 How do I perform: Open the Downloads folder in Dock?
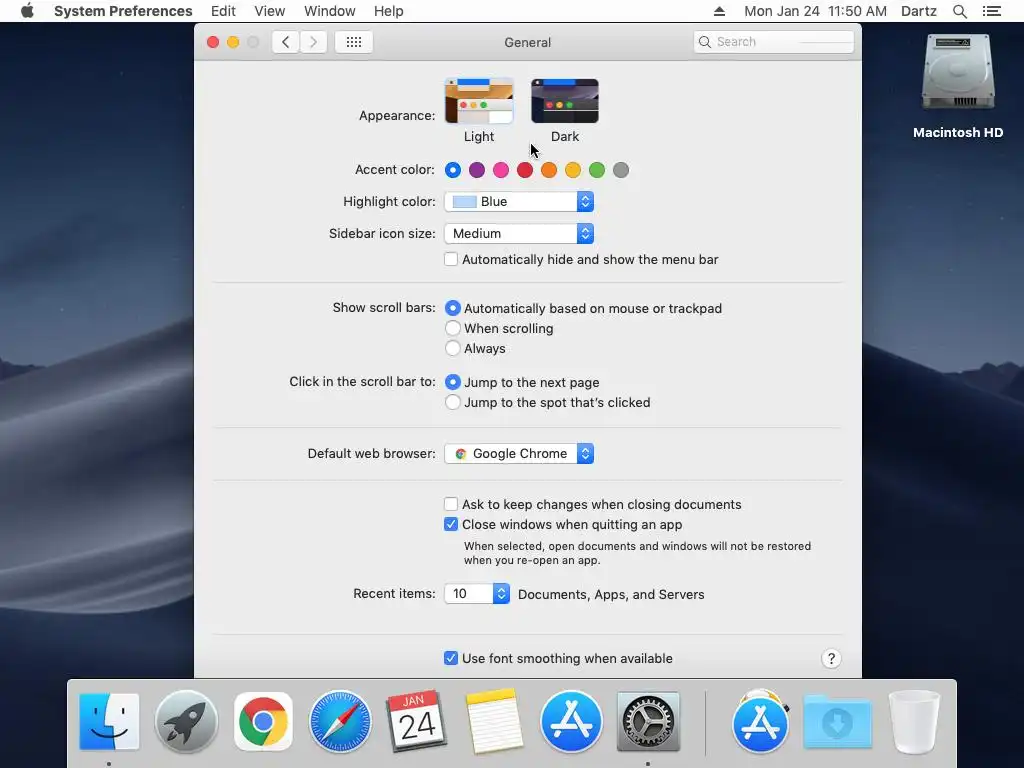(x=837, y=722)
